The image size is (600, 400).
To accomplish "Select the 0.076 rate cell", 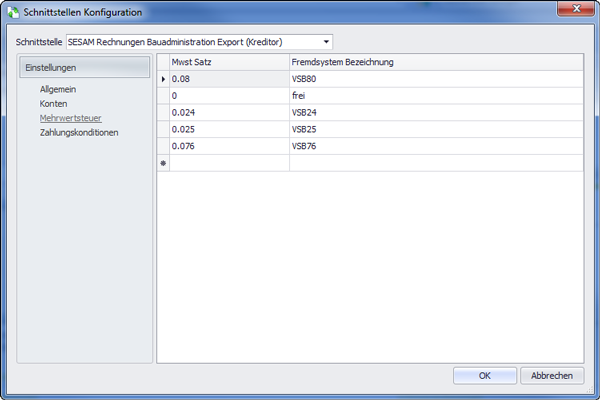I will coord(229,146).
